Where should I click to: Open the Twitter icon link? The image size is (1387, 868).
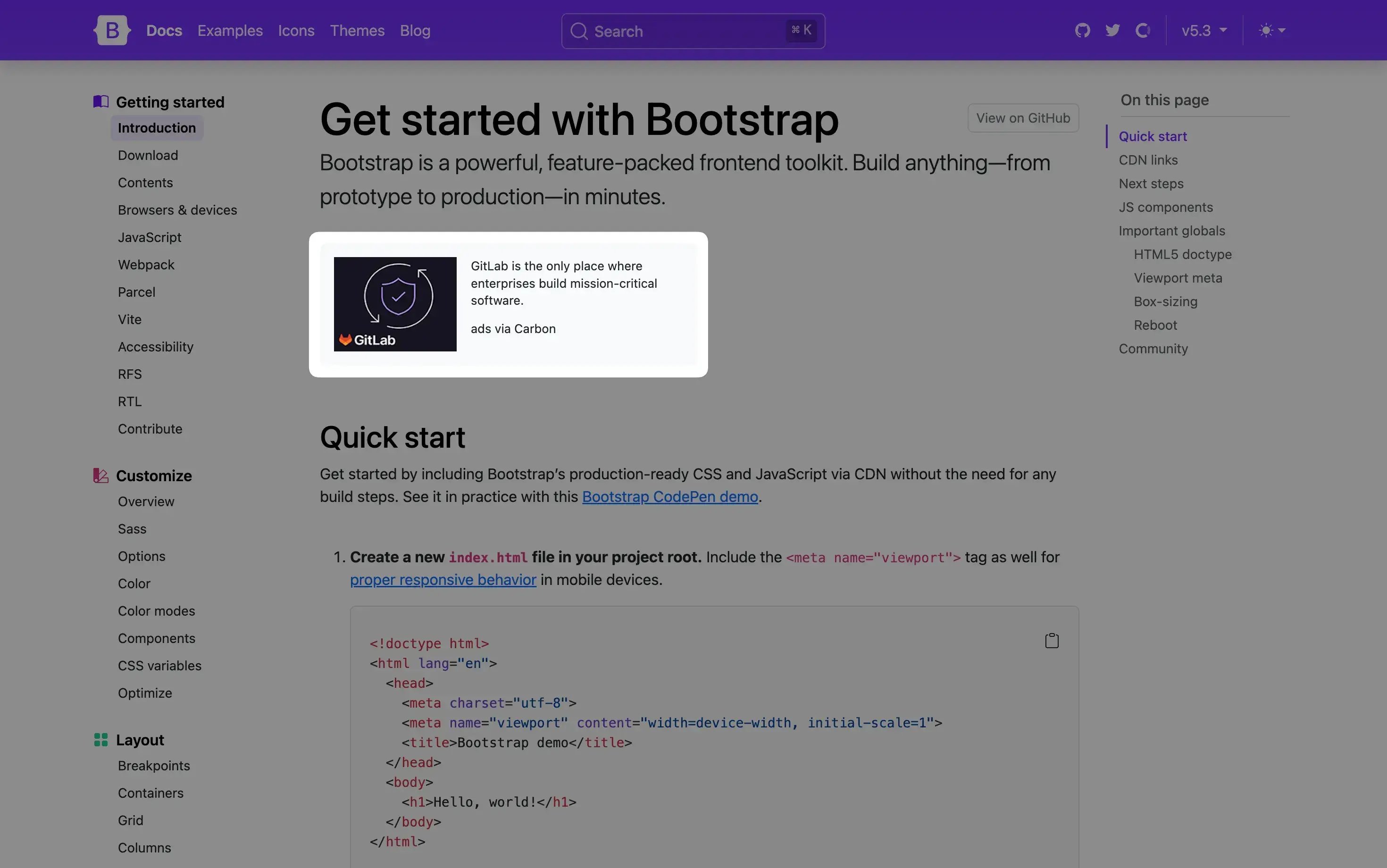[1112, 30]
